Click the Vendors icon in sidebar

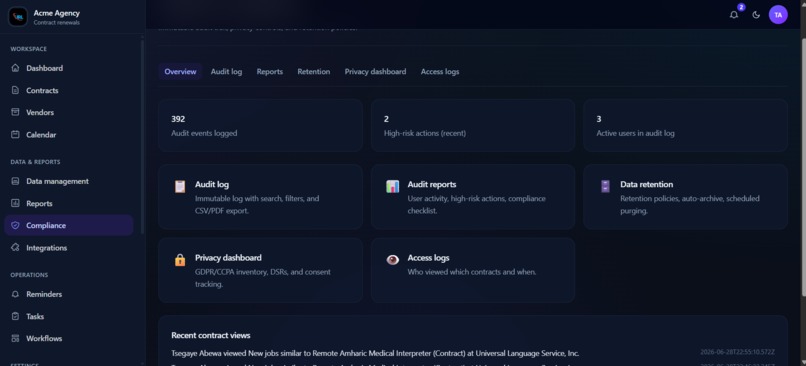click(15, 112)
